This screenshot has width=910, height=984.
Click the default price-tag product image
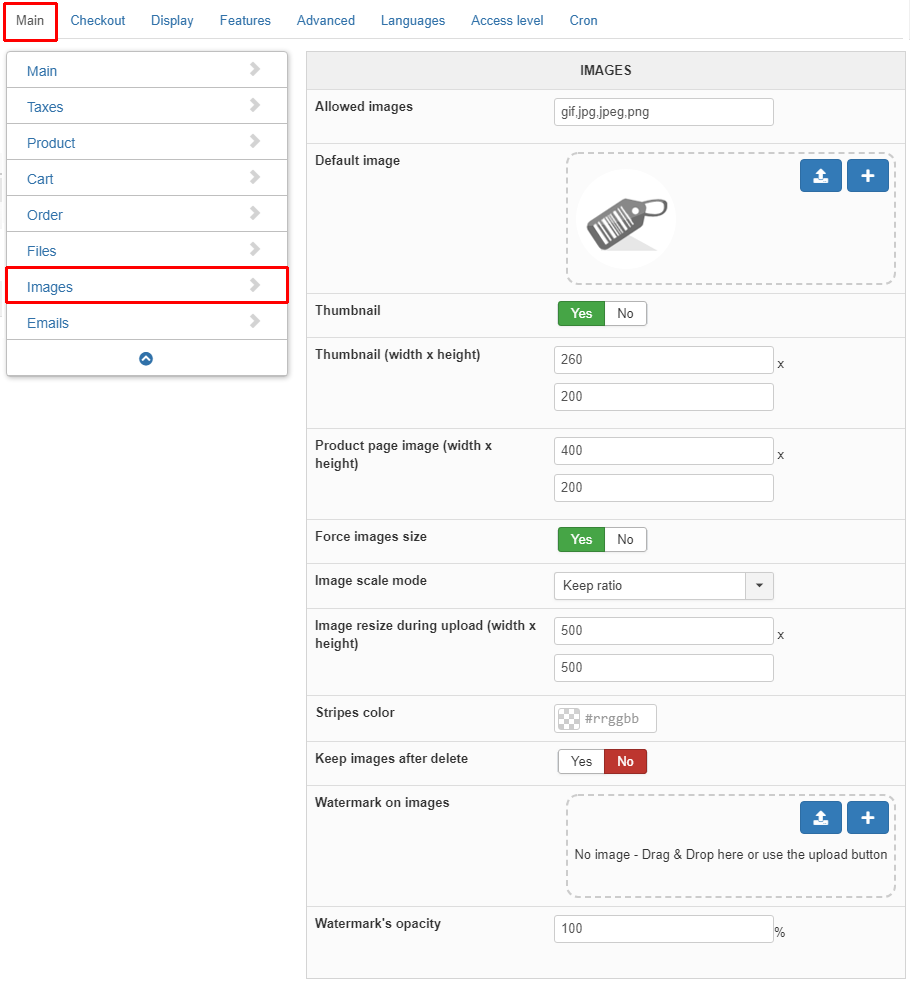click(x=626, y=220)
